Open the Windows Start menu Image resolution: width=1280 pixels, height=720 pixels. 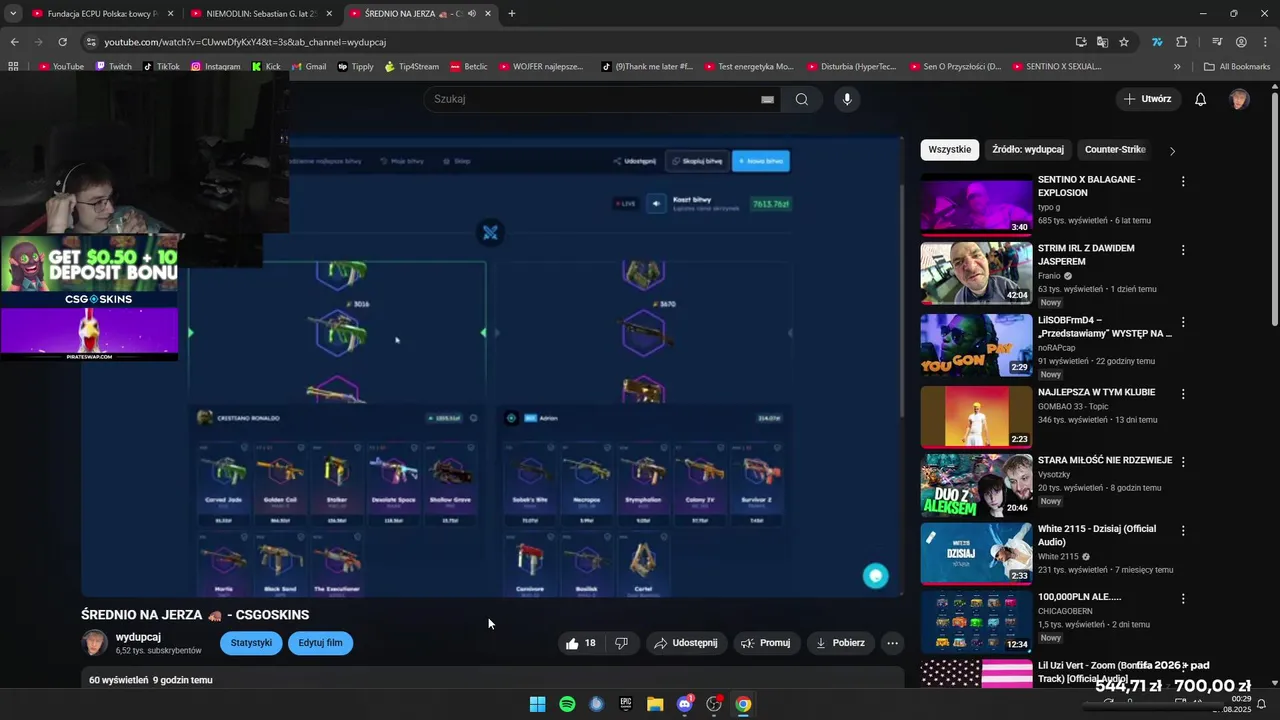tap(537, 704)
